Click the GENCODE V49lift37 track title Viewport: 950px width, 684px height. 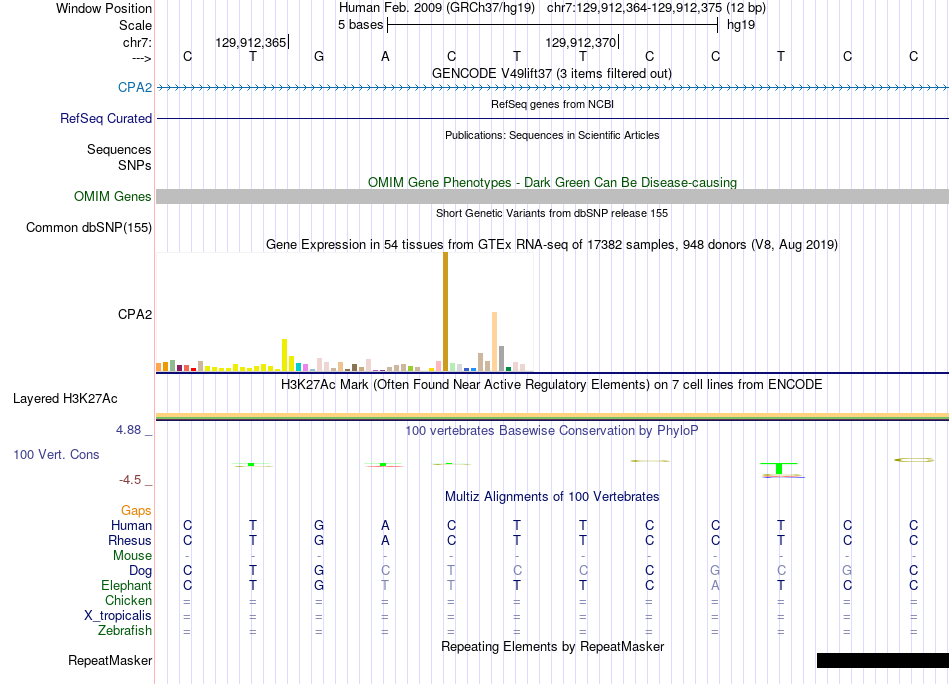551,73
